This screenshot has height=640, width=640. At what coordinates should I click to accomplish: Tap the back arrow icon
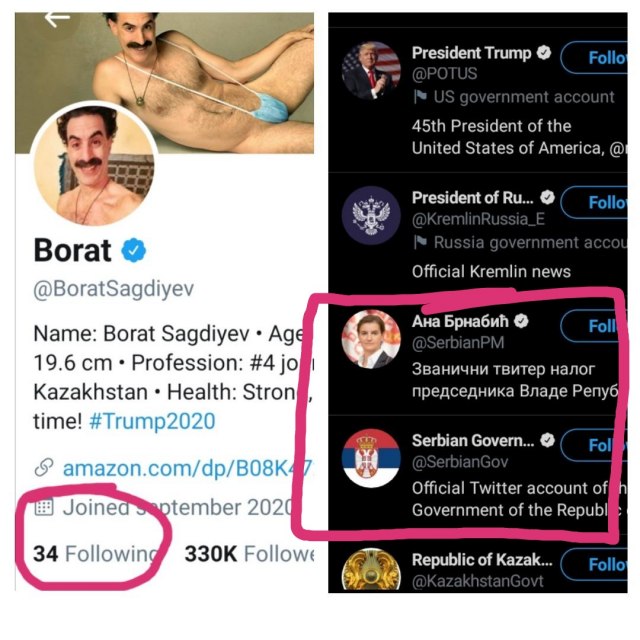point(57,19)
